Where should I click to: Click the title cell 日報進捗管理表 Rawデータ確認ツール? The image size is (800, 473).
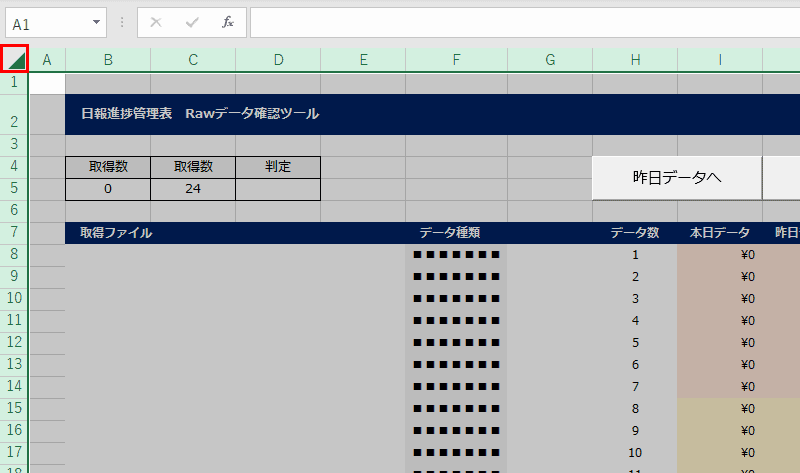click(x=200, y=114)
